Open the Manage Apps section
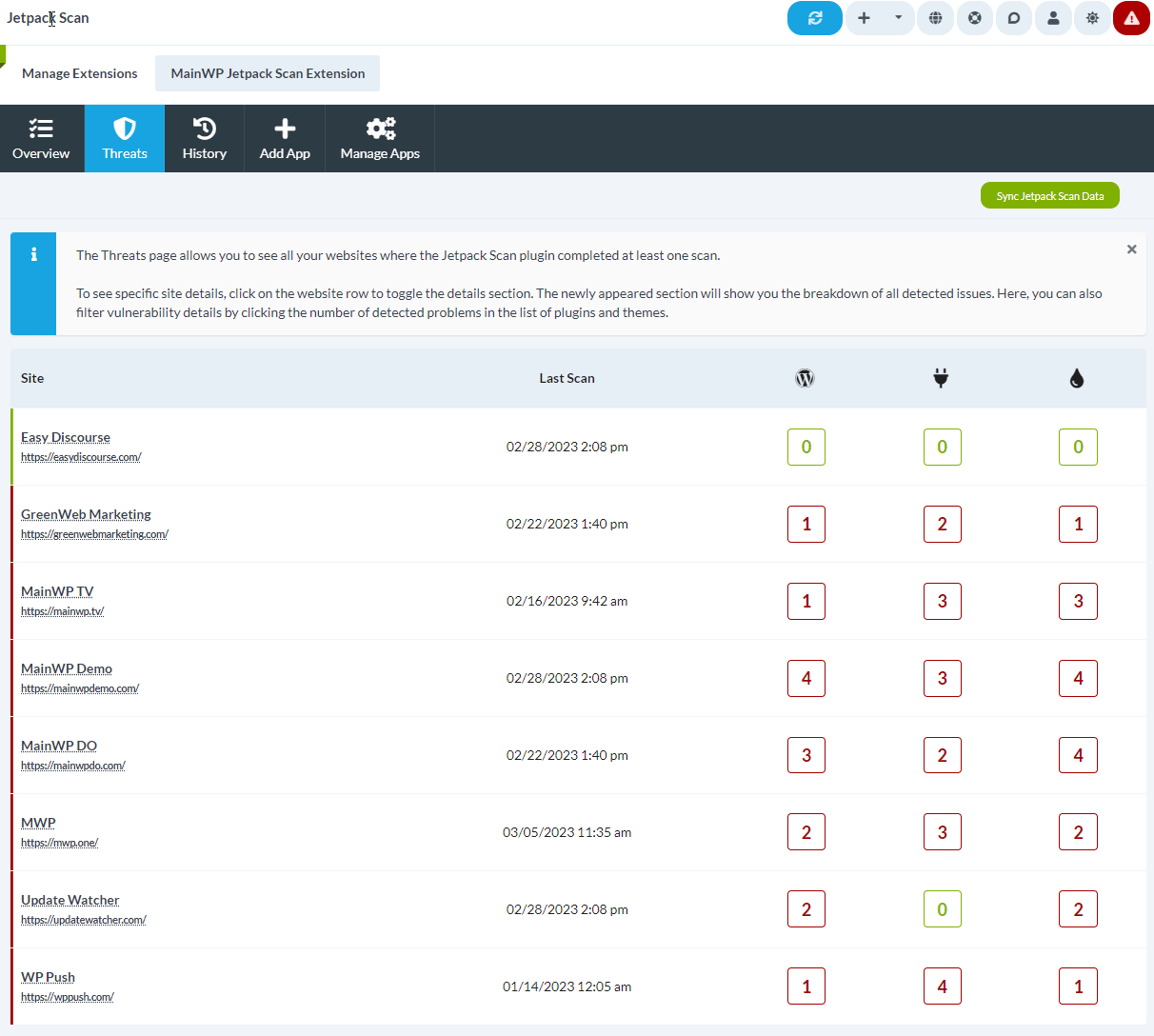The width and height of the screenshot is (1154, 1036). pyautogui.click(x=380, y=139)
